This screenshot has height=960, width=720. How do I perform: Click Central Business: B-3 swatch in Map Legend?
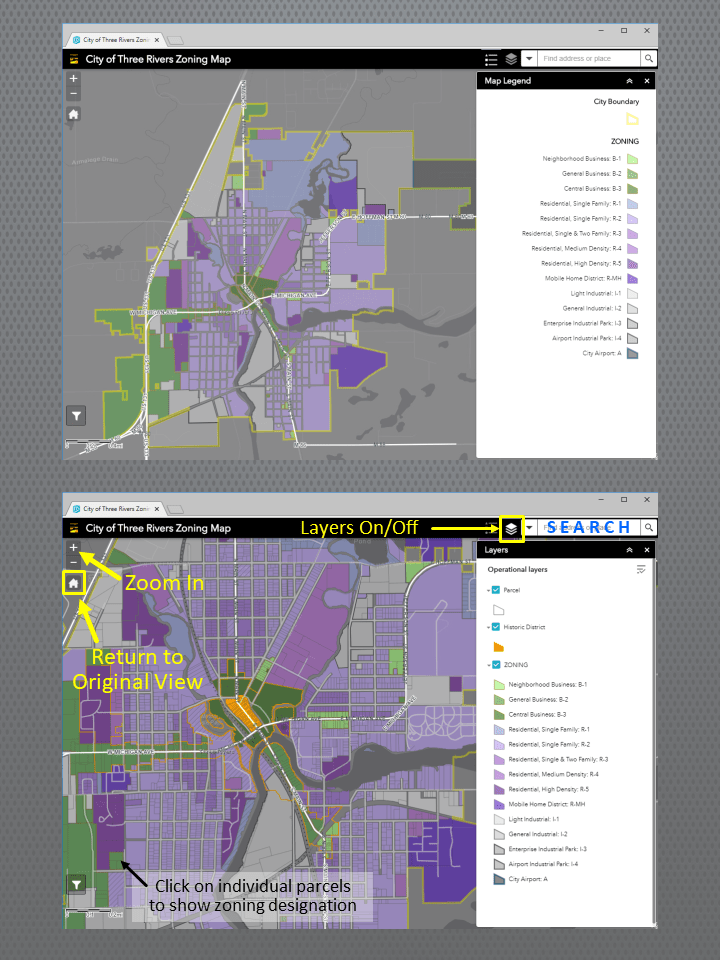[632, 189]
